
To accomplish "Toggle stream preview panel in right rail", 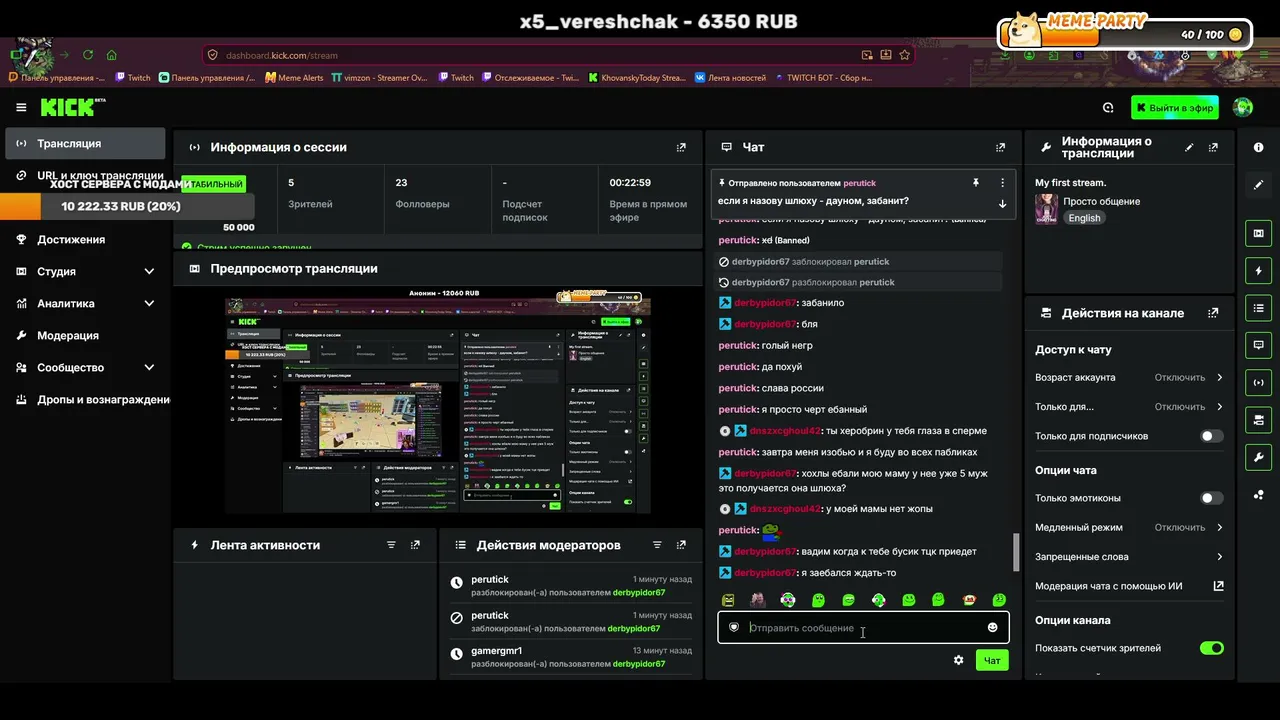I will pos(1258,233).
